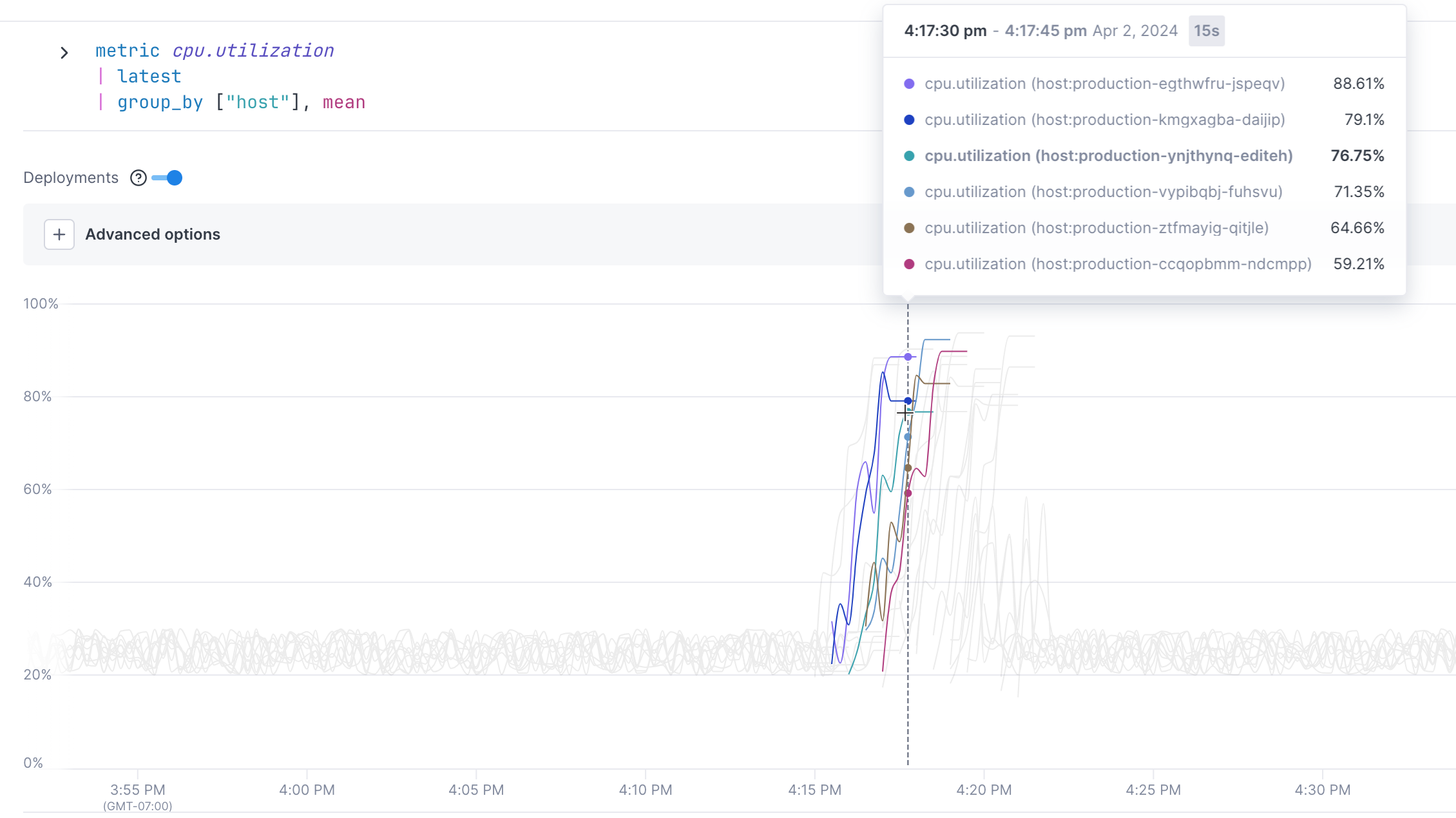The width and height of the screenshot is (1456, 818).
Task: Click the plus icon beside Advanced options
Action: click(59, 234)
